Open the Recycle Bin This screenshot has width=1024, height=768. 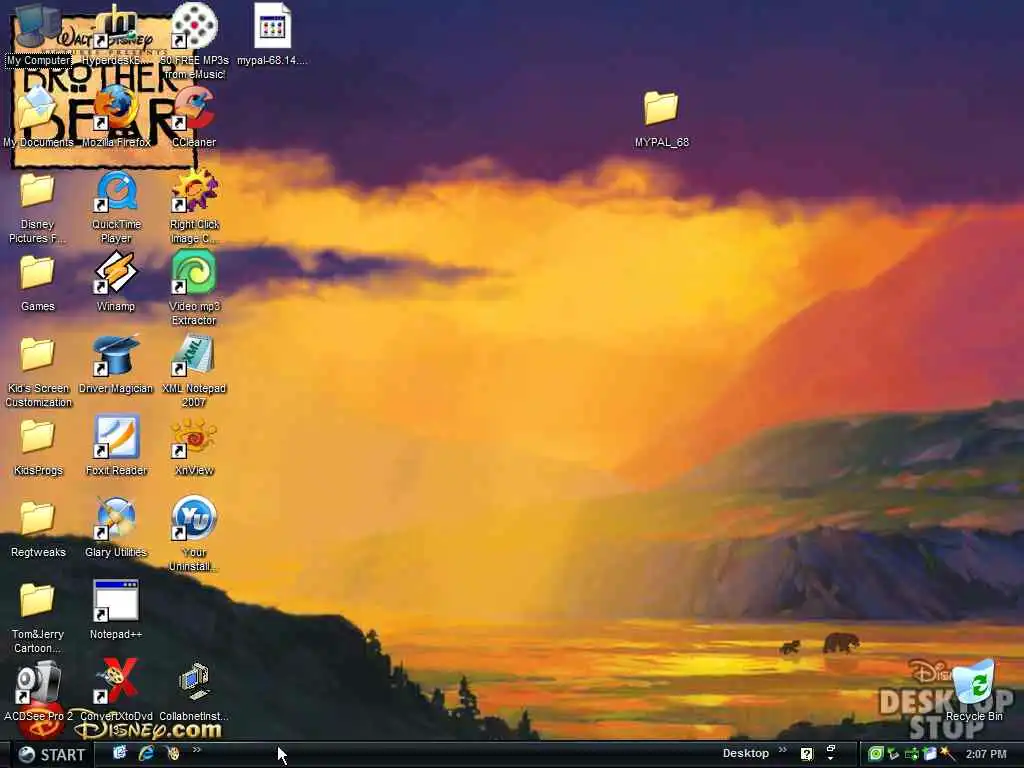click(x=974, y=691)
